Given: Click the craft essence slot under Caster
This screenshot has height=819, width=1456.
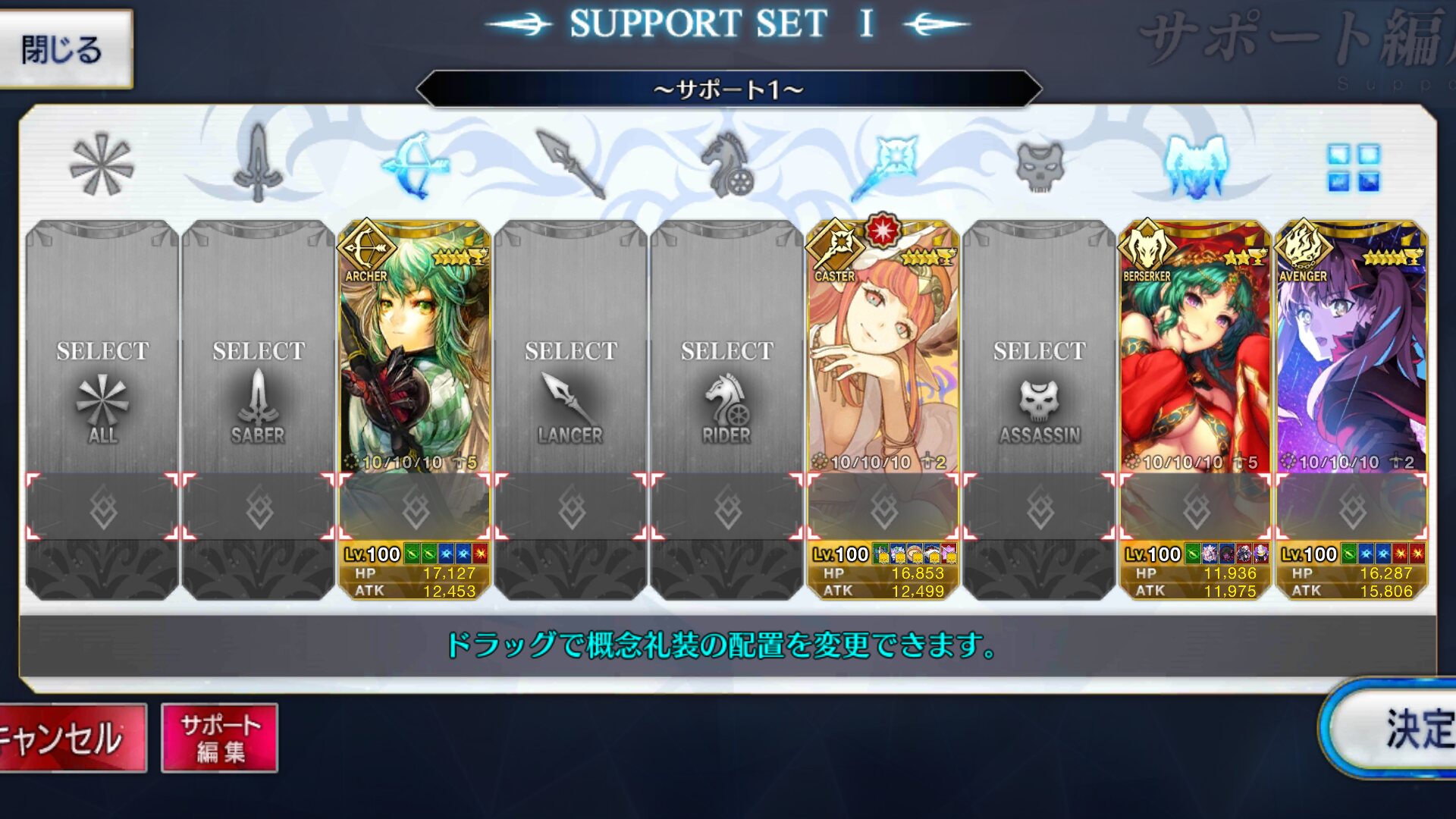Looking at the screenshot, I should (883, 507).
